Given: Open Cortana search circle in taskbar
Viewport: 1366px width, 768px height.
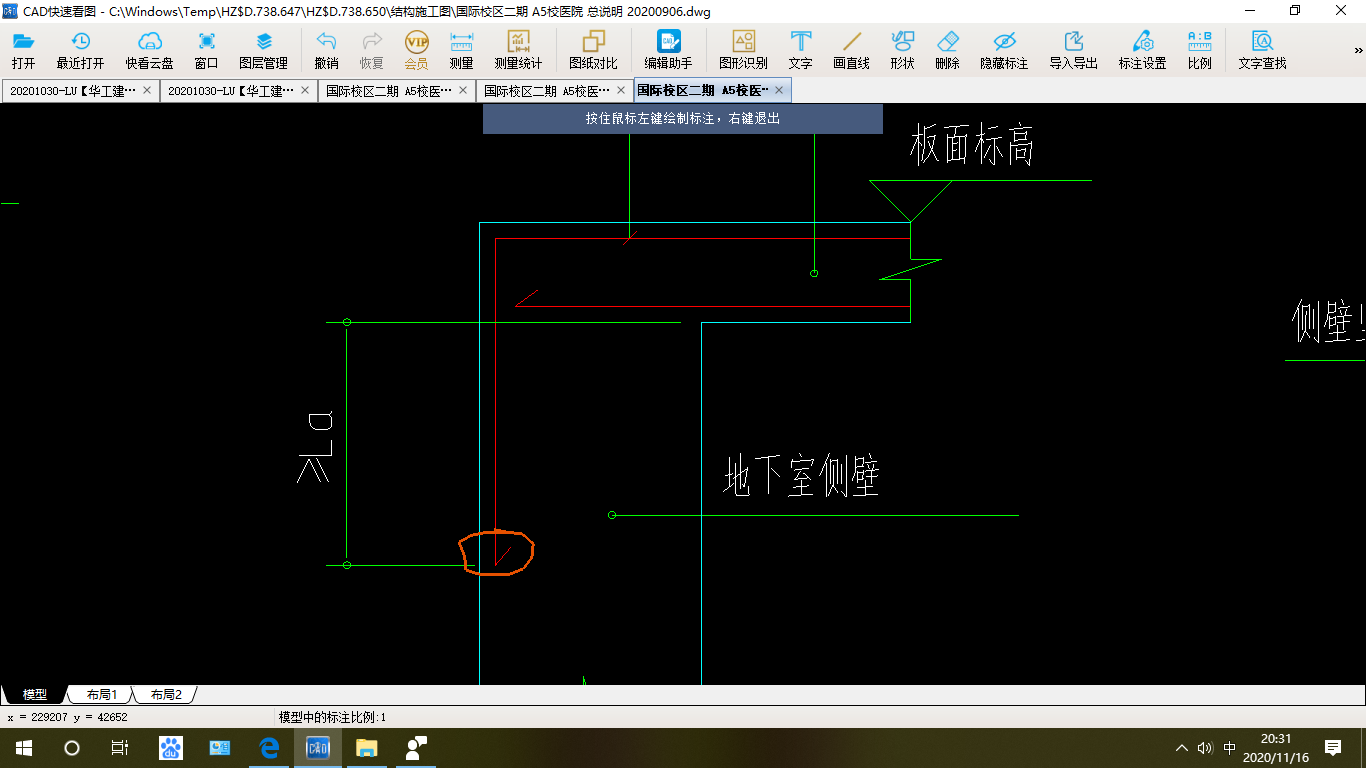Looking at the screenshot, I should coord(72,748).
